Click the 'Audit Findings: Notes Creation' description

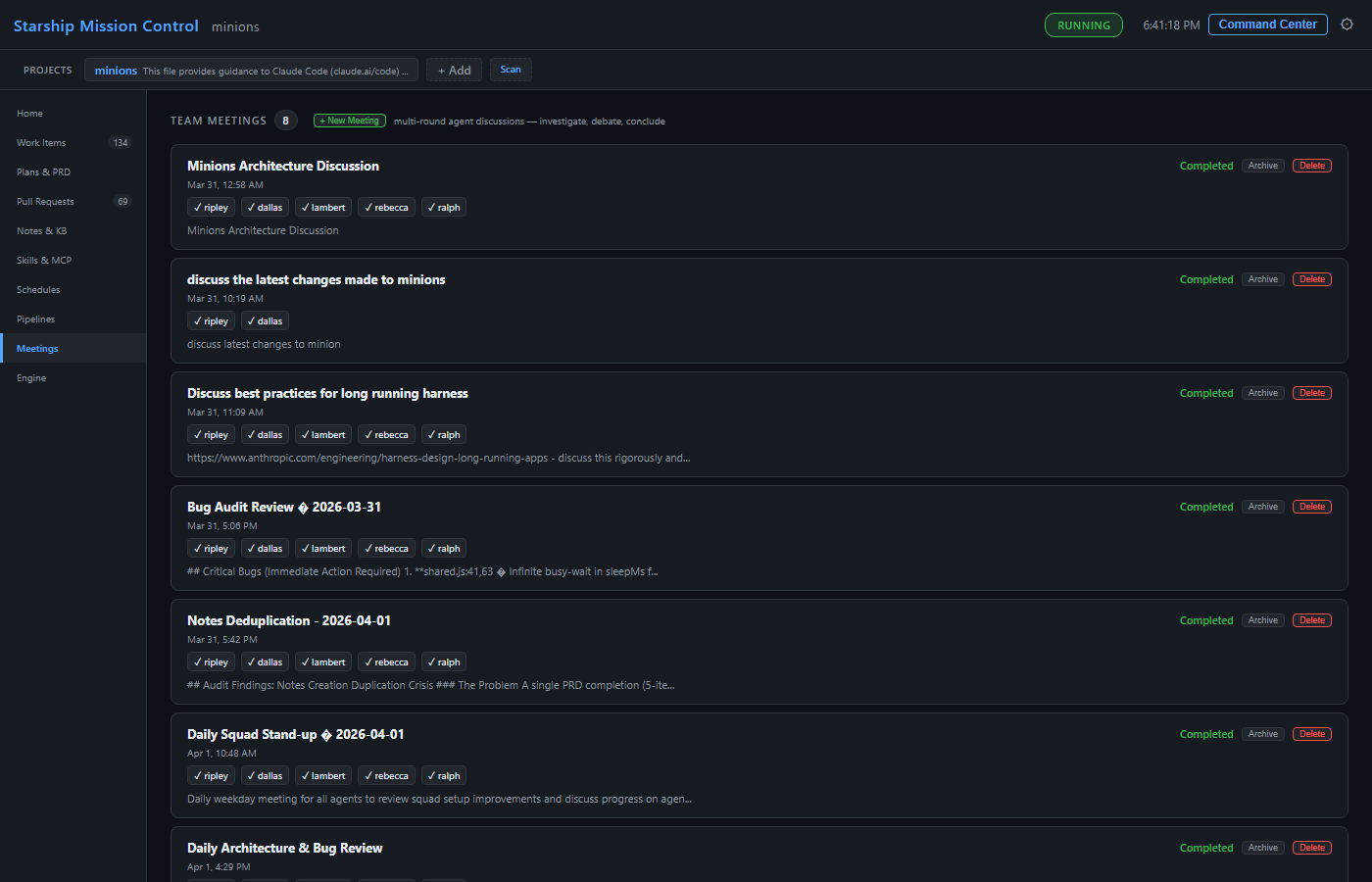[430, 686]
